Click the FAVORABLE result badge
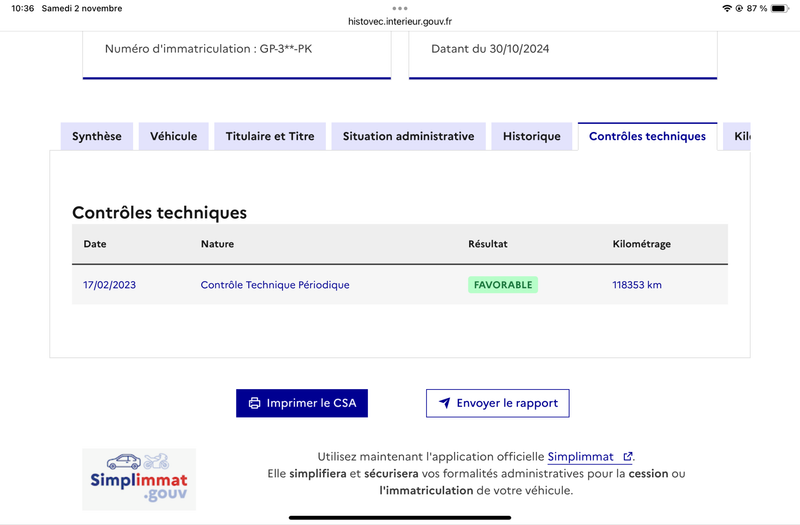Image resolution: width=800 pixels, height=525 pixels. 503,285
